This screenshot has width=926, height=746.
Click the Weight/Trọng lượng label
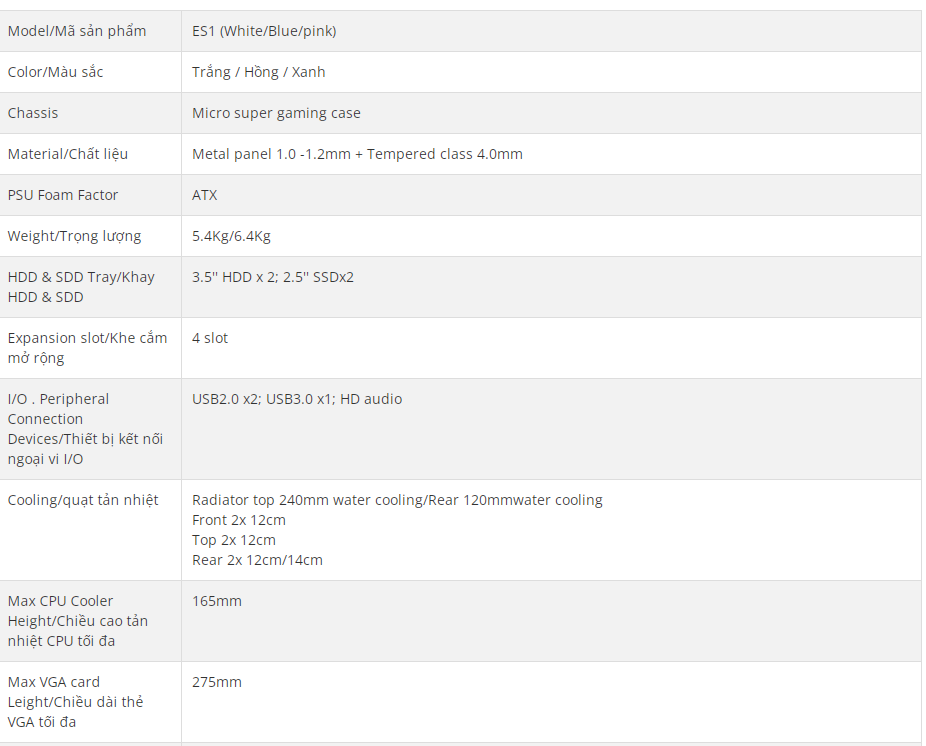74,236
